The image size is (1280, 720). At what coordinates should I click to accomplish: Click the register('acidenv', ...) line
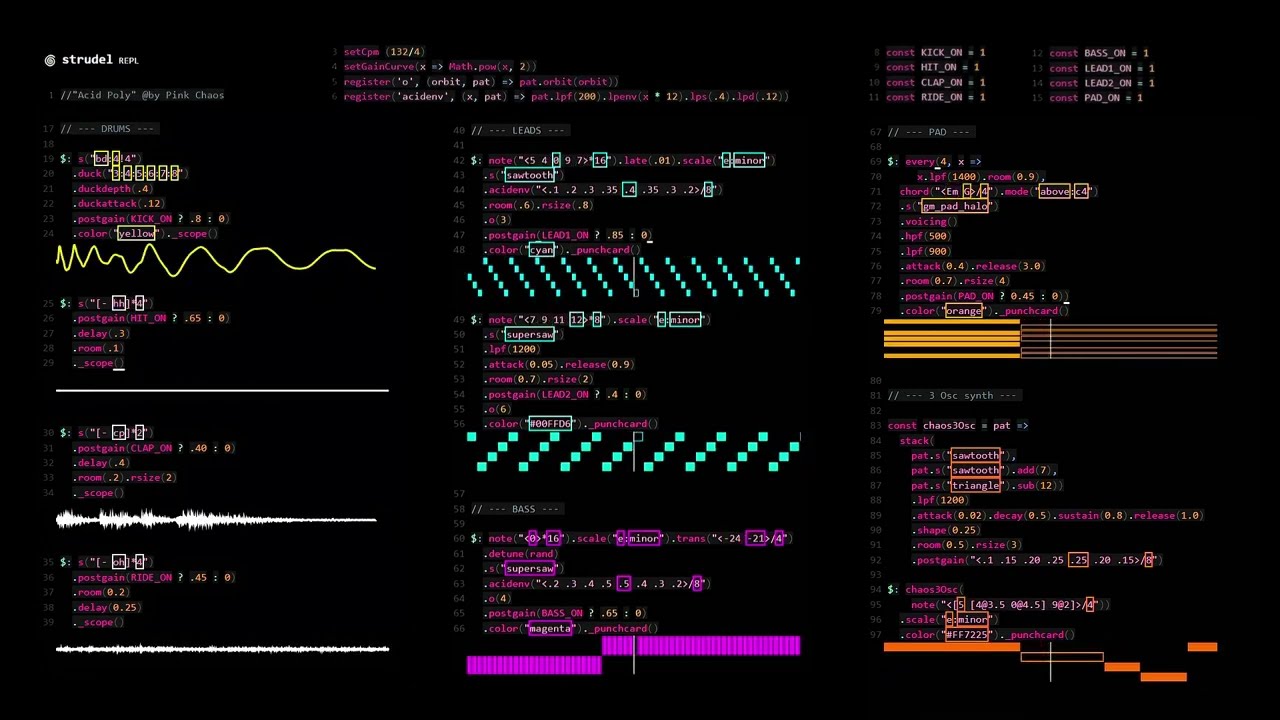[x=566, y=97]
